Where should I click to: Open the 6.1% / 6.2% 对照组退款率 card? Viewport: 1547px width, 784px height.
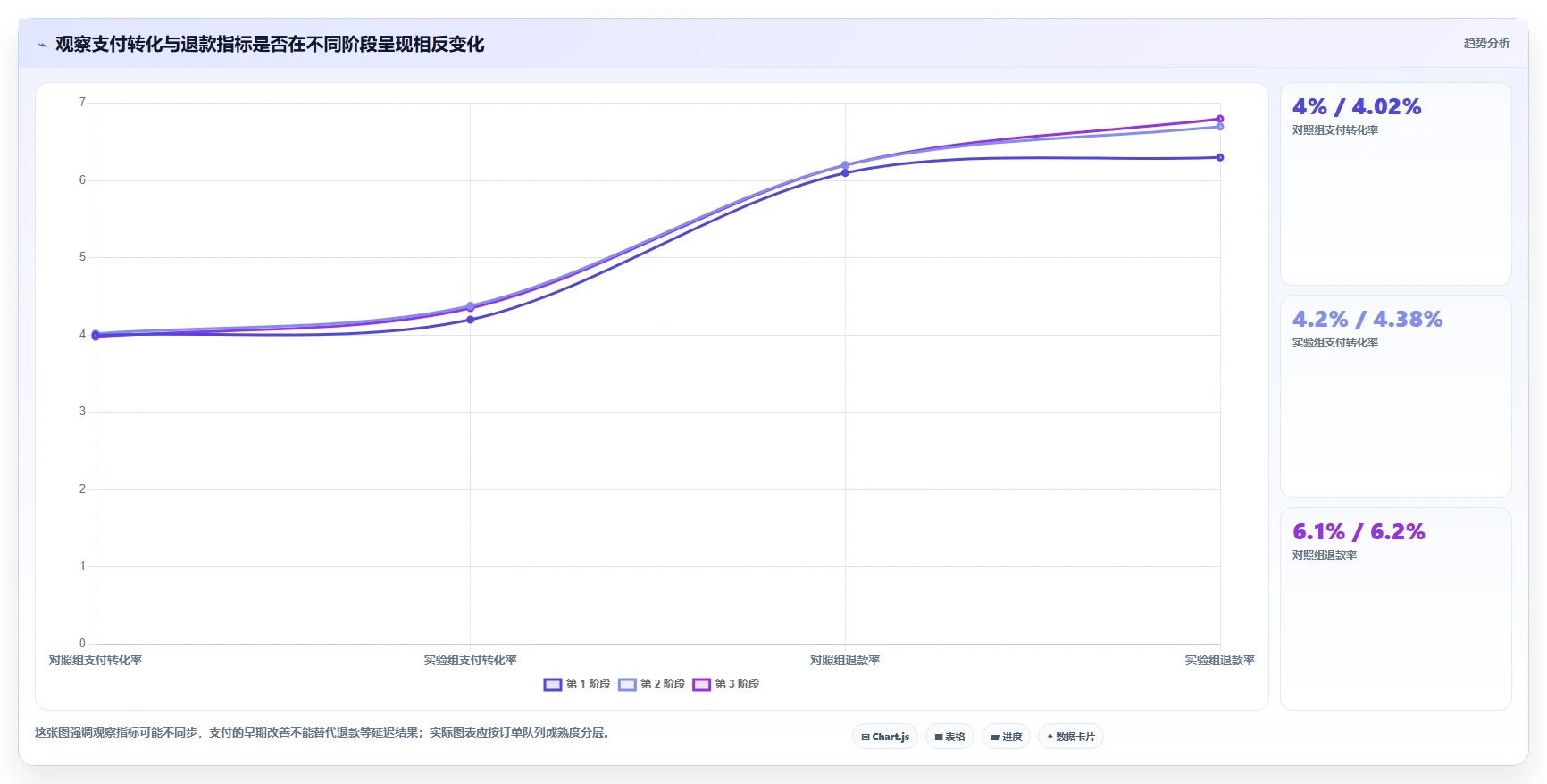click(1395, 609)
